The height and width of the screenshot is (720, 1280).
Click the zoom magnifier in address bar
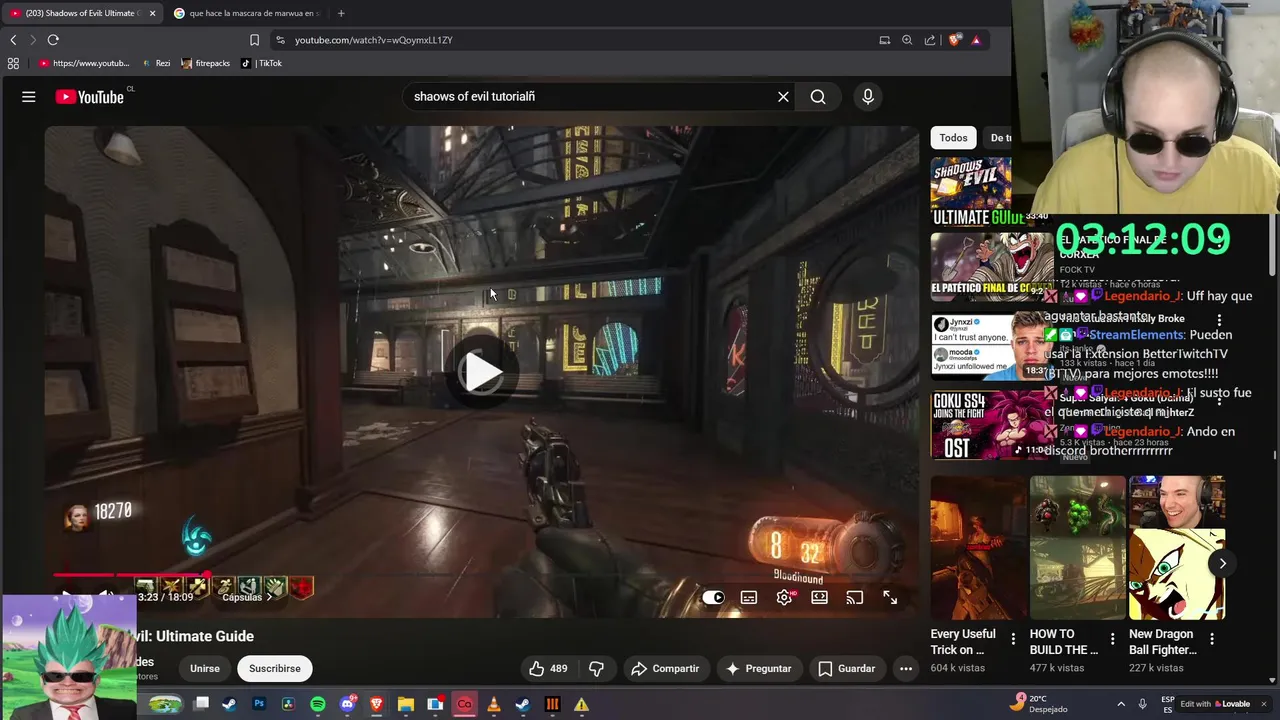point(907,40)
